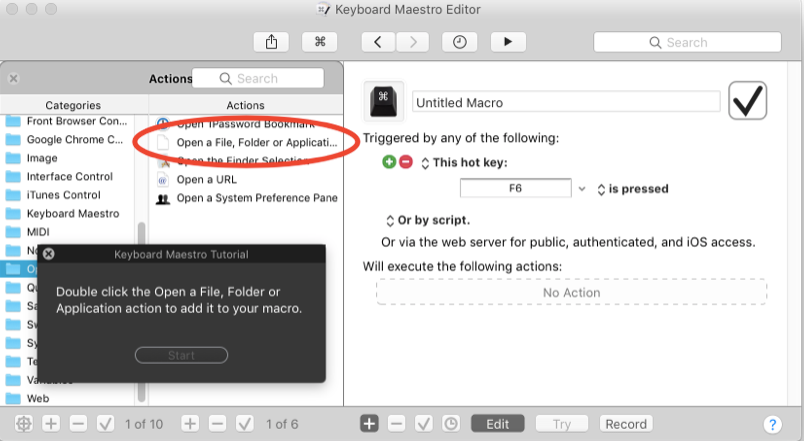This screenshot has height=441, width=804.
Task: Click the Actions panel Search field
Action: click(258, 78)
